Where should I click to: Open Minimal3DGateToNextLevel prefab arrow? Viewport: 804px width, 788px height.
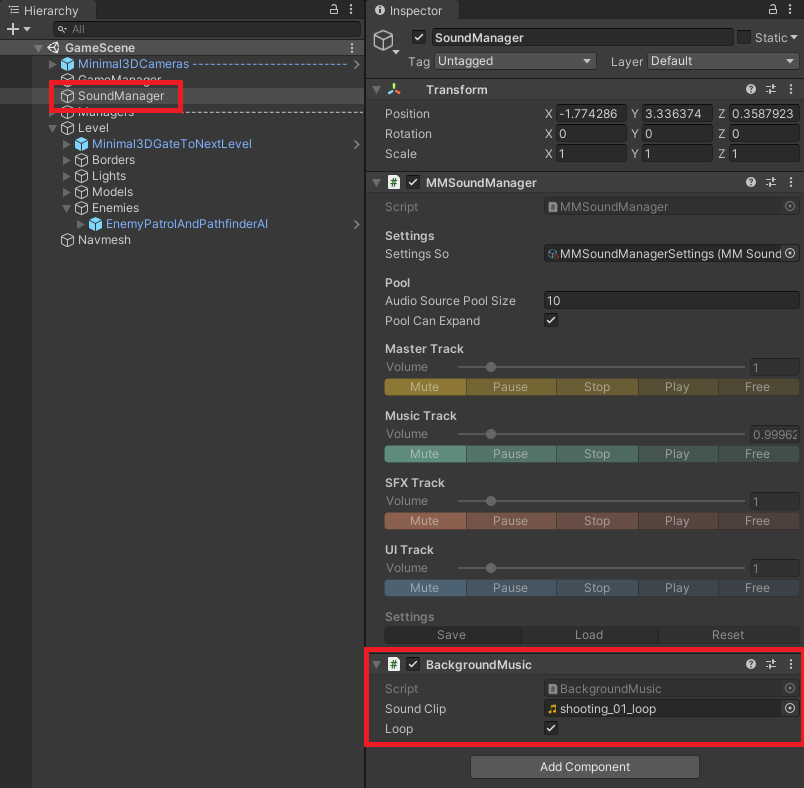coord(357,145)
